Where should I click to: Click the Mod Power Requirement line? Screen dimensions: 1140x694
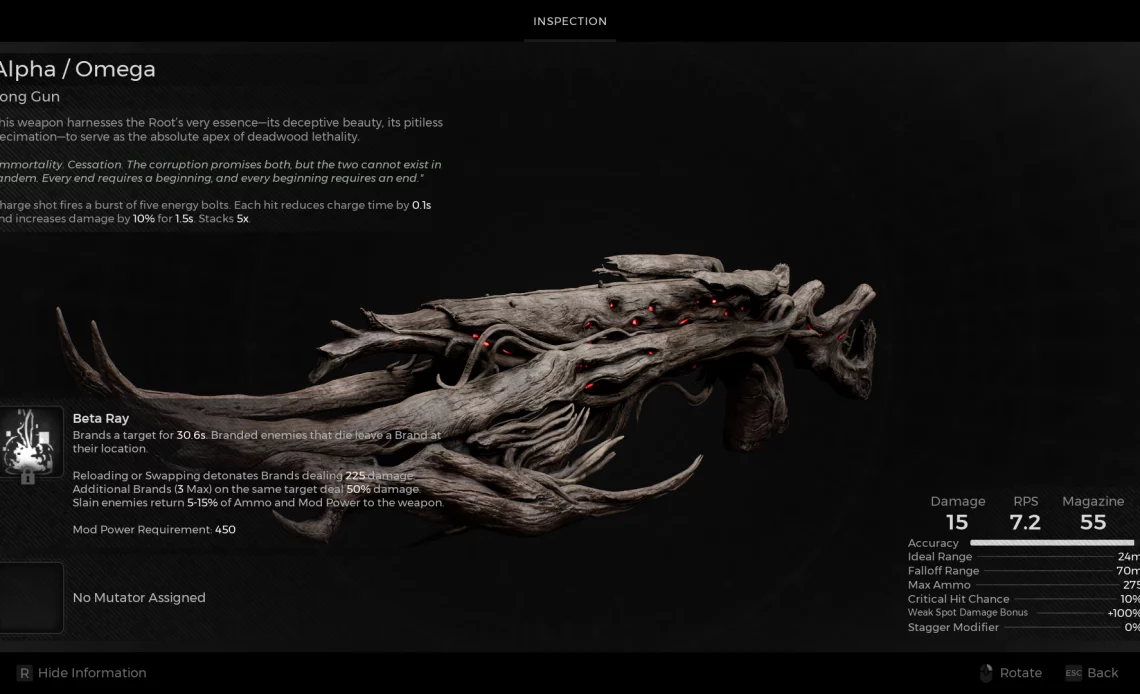coord(154,529)
